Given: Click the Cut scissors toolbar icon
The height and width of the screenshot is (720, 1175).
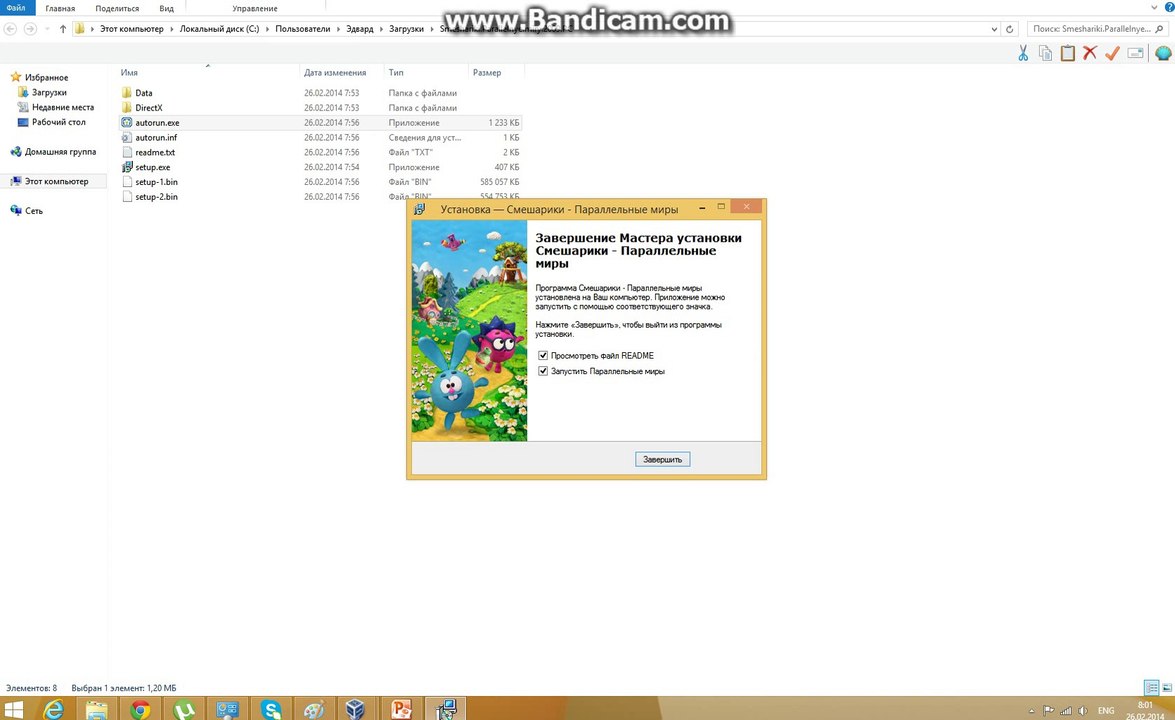Looking at the screenshot, I should 1023,53.
